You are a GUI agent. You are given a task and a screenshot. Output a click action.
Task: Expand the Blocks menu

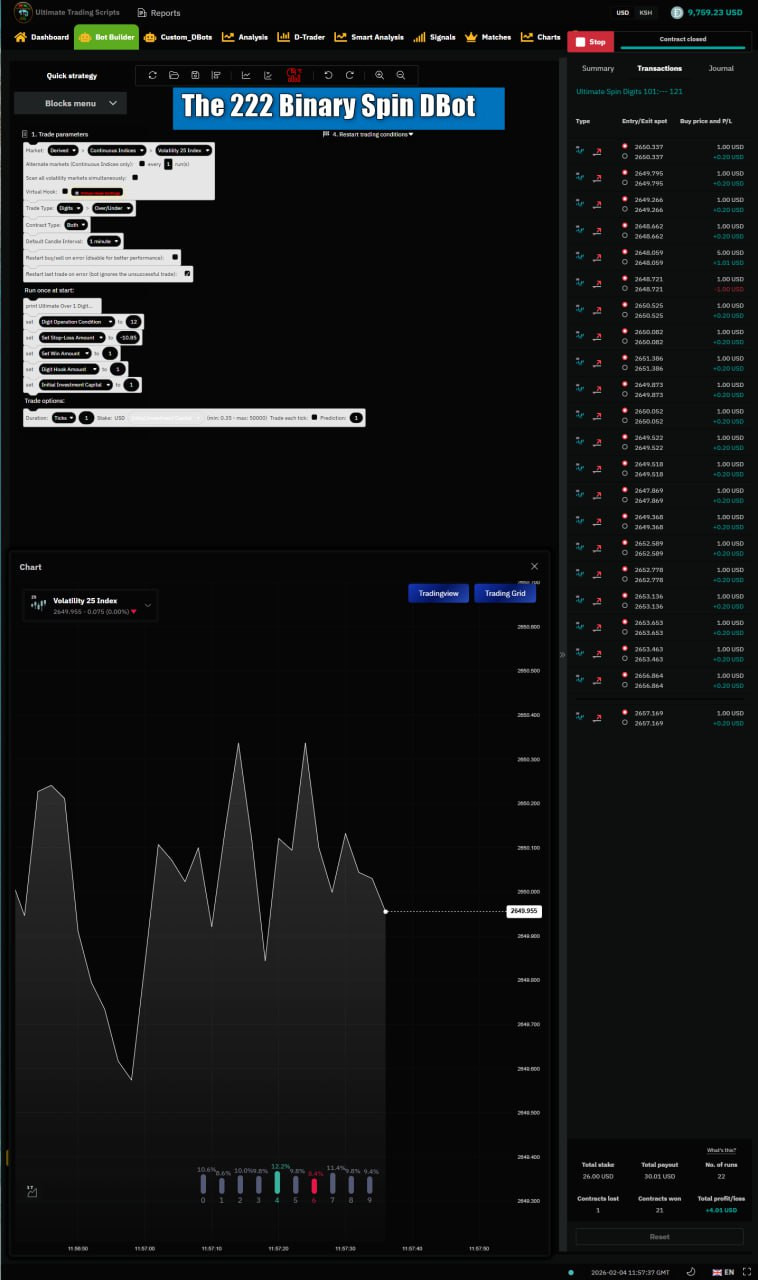[71, 103]
